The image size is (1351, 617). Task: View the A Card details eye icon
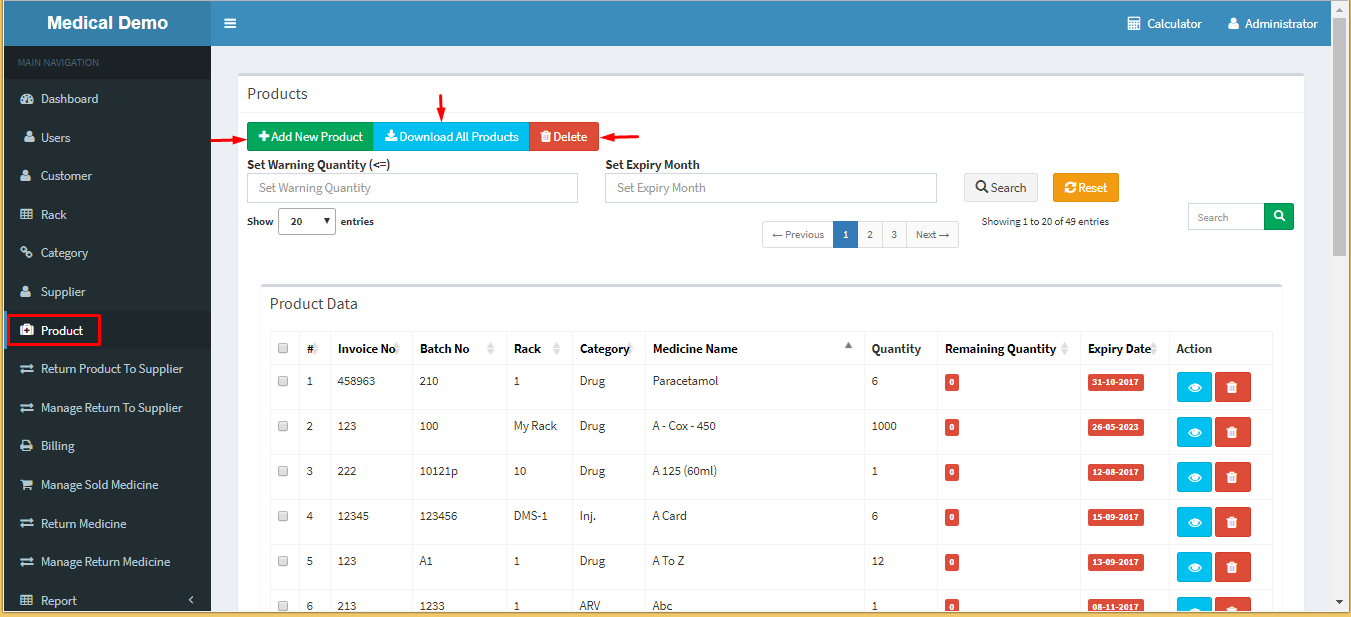tap(1194, 522)
